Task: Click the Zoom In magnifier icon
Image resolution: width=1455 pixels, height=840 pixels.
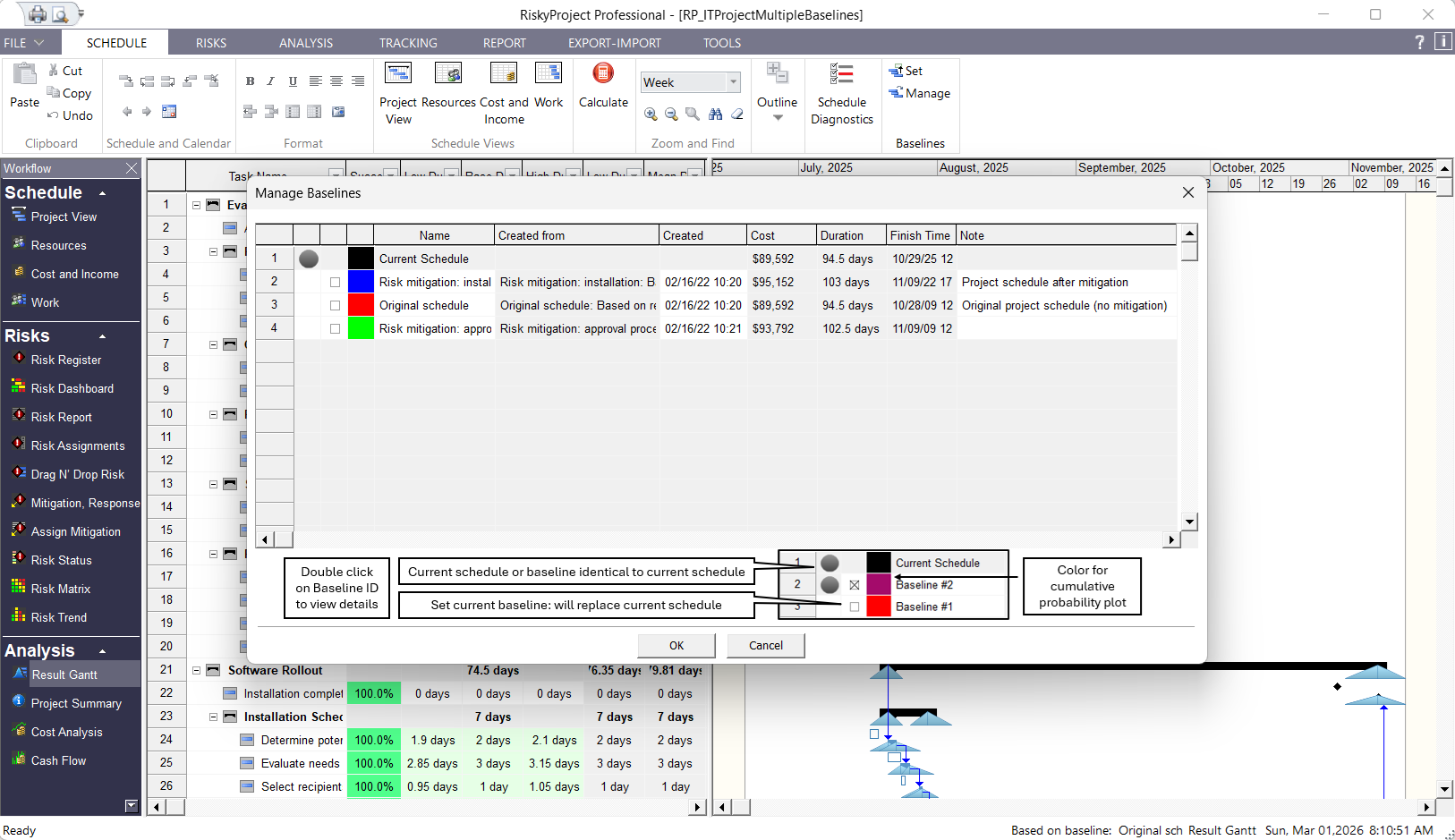Action: pyautogui.click(x=651, y=115)
